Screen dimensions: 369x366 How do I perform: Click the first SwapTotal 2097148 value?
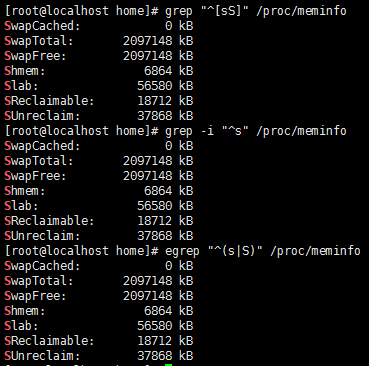148,41
